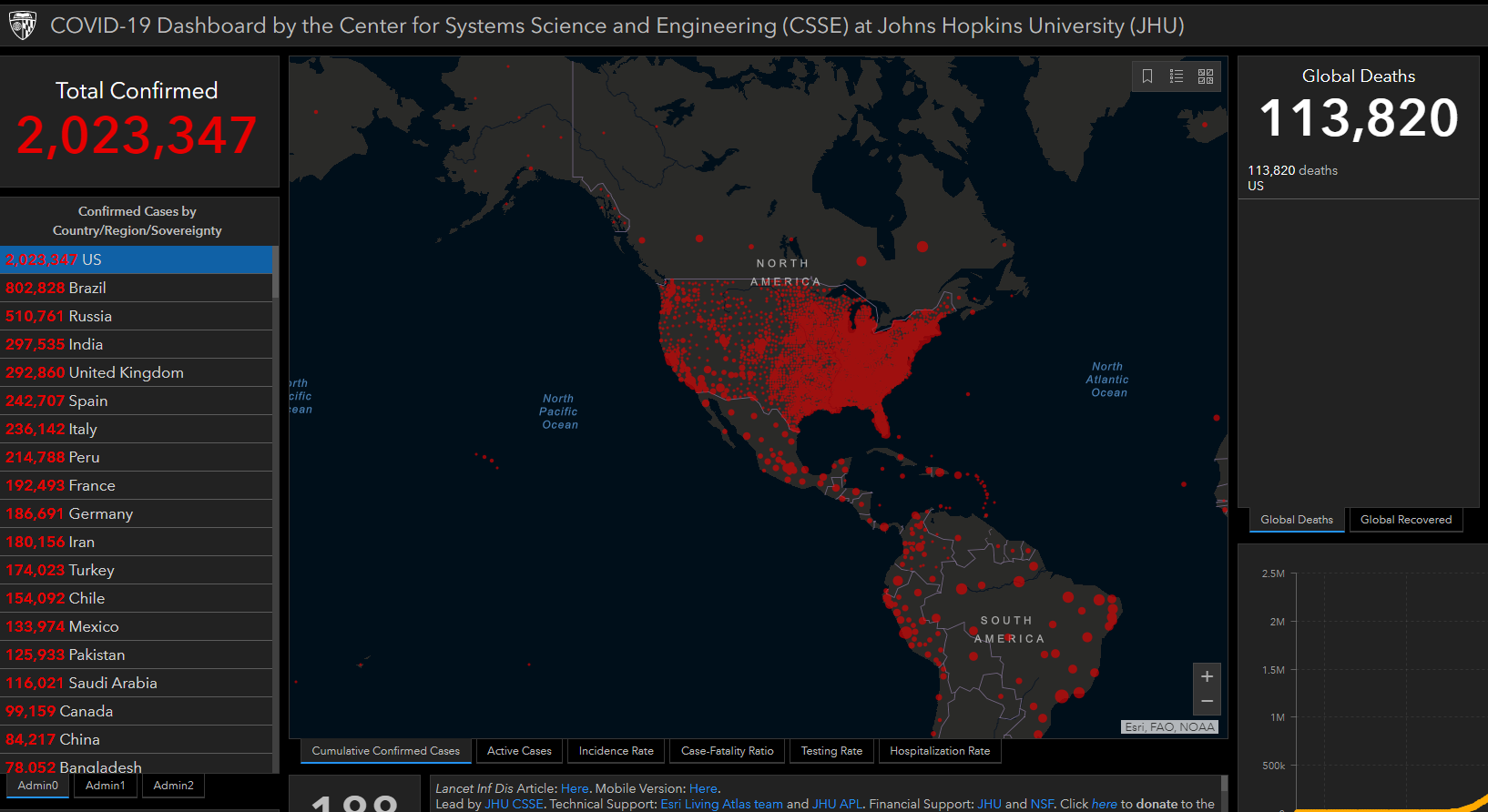Click the Global Deaths 113,820 total
Viewport: 1488px width, 812px height.
[1359, 118]
